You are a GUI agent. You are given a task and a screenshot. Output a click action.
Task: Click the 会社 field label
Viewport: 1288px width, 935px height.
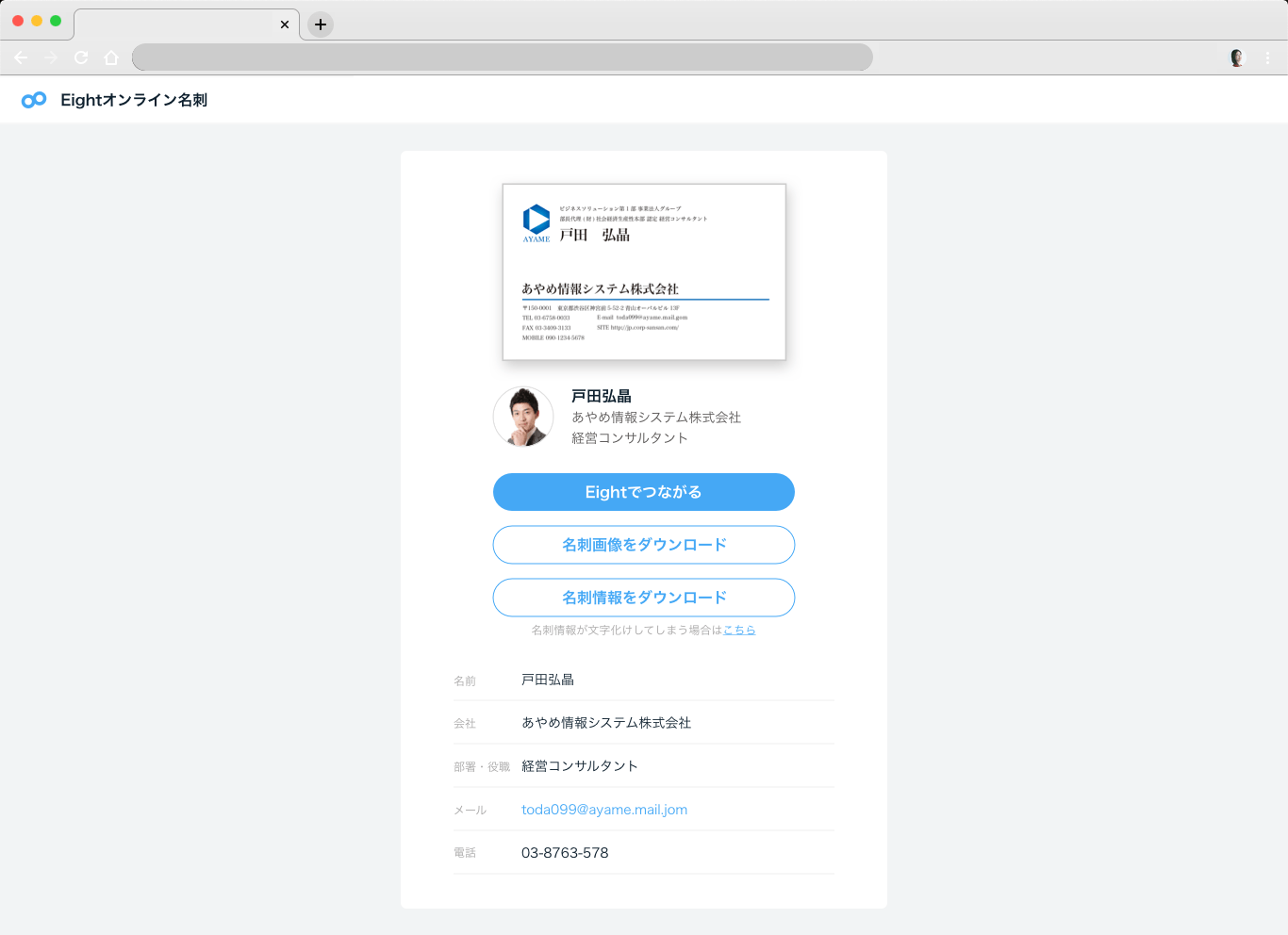(x=465, y=724)
